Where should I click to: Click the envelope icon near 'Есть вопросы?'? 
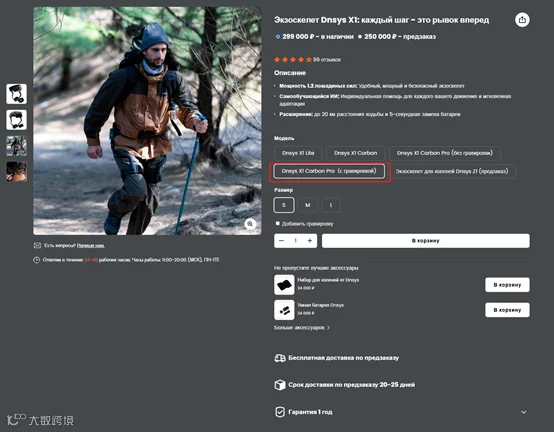[x=37, y=245]
